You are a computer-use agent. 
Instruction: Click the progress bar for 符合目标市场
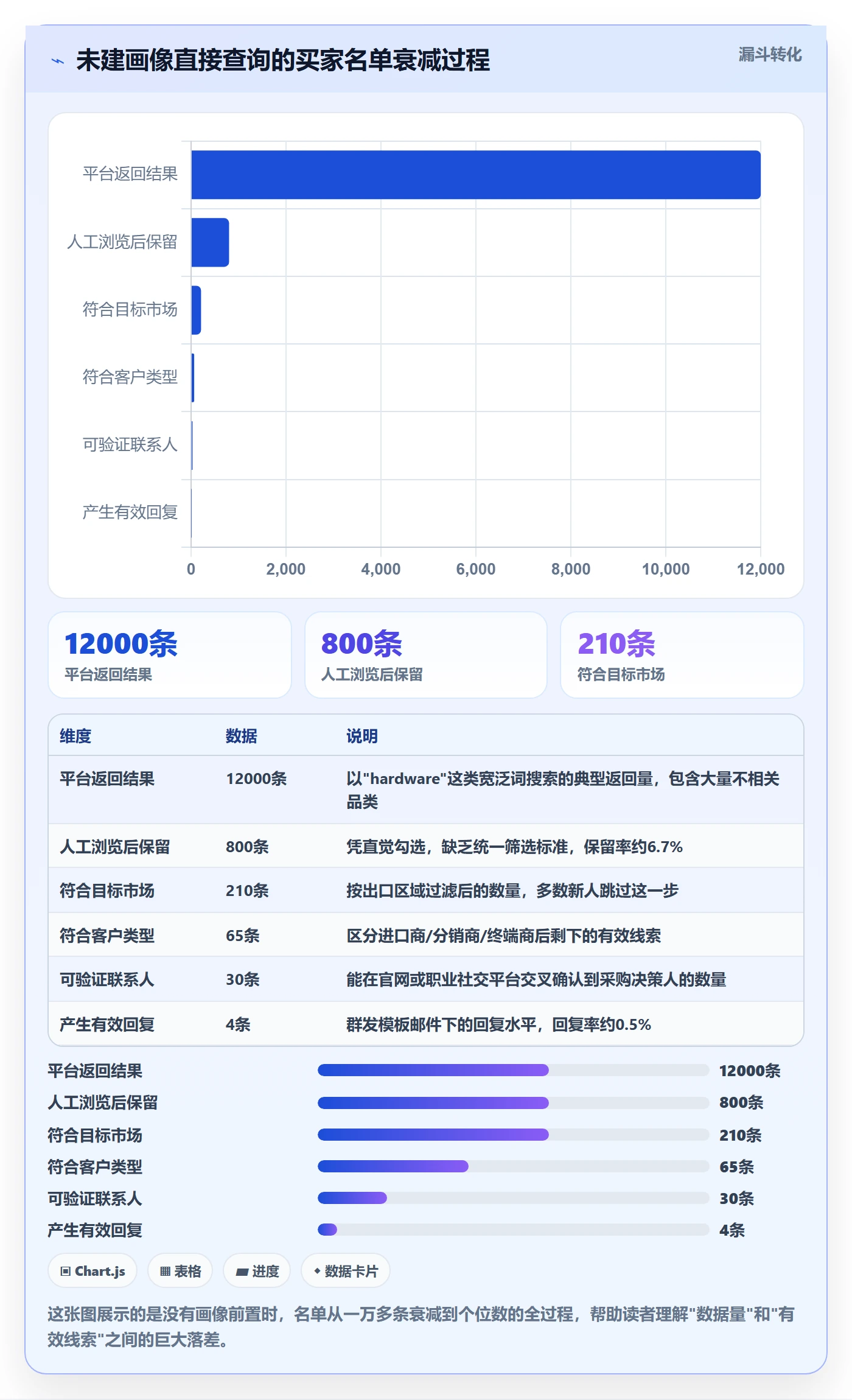click(x=514, y=1135)
